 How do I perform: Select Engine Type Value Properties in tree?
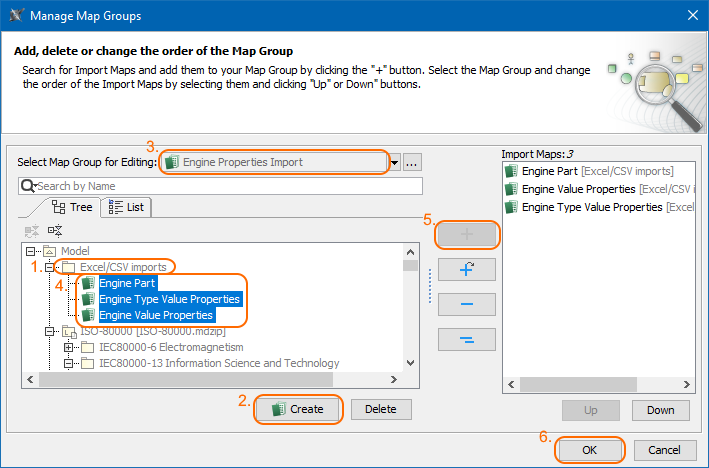(x=169, y=299)
